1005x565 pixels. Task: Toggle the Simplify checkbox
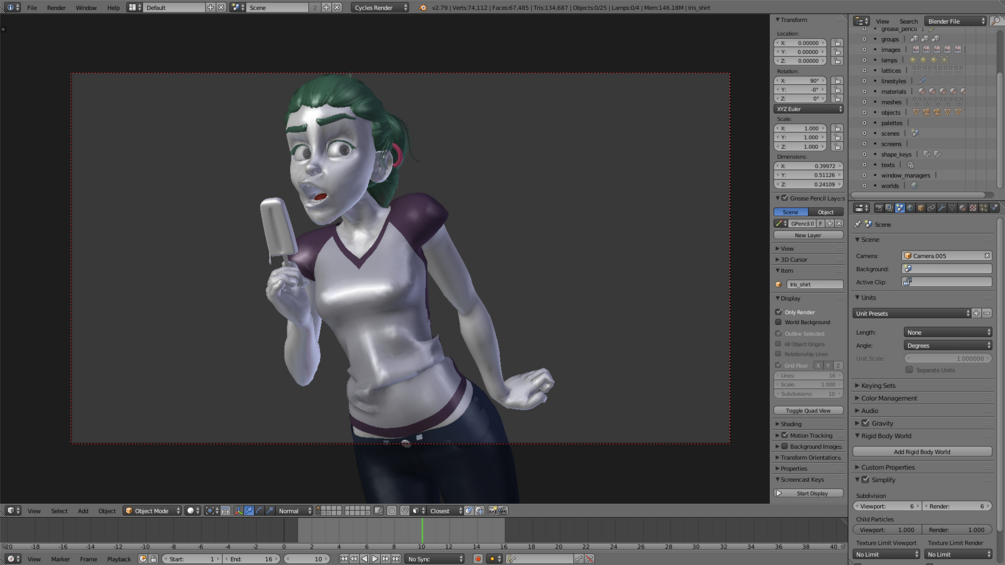click(x=865, y=479)
